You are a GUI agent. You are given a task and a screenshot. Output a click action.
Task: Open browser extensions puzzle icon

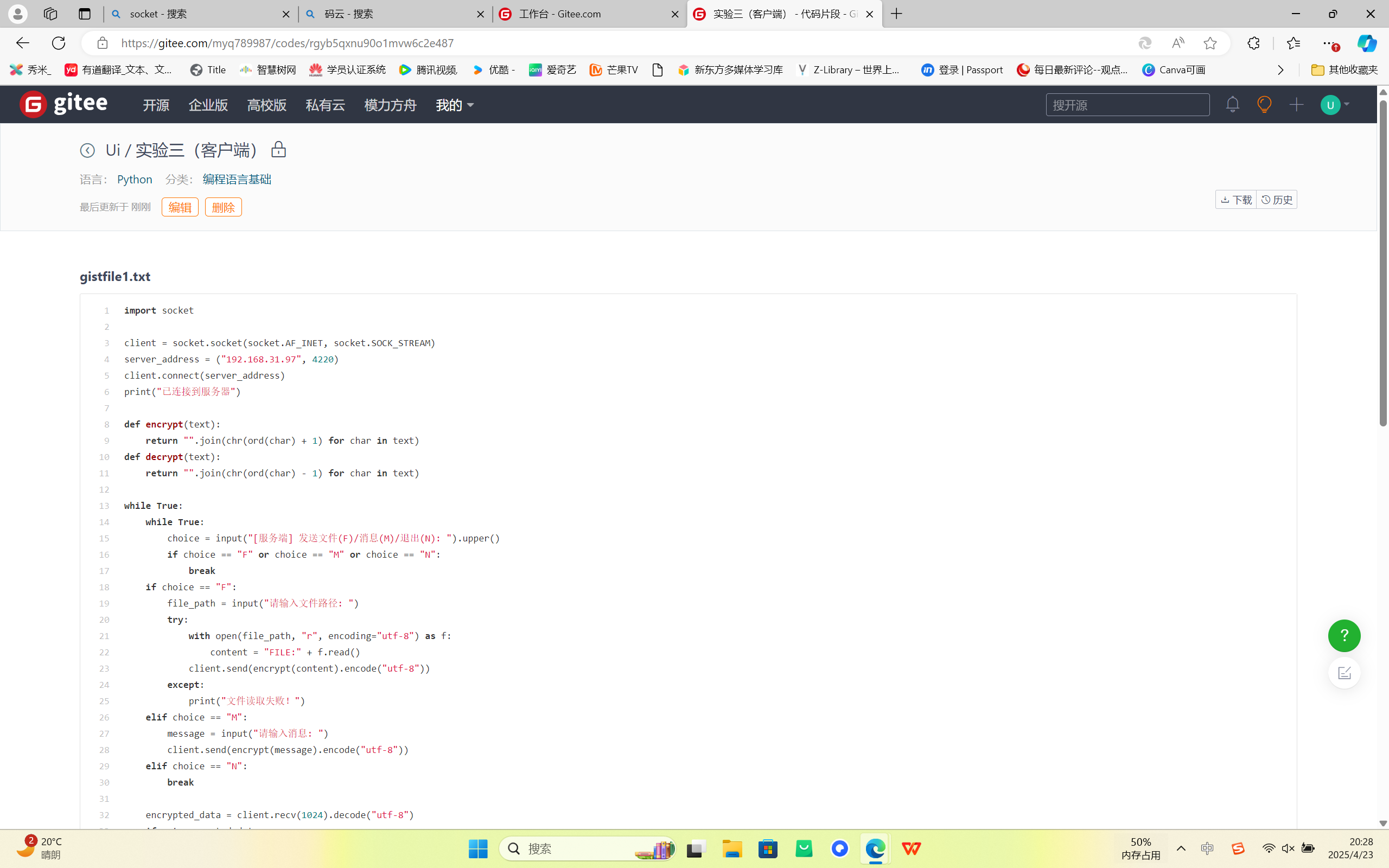1253,43
